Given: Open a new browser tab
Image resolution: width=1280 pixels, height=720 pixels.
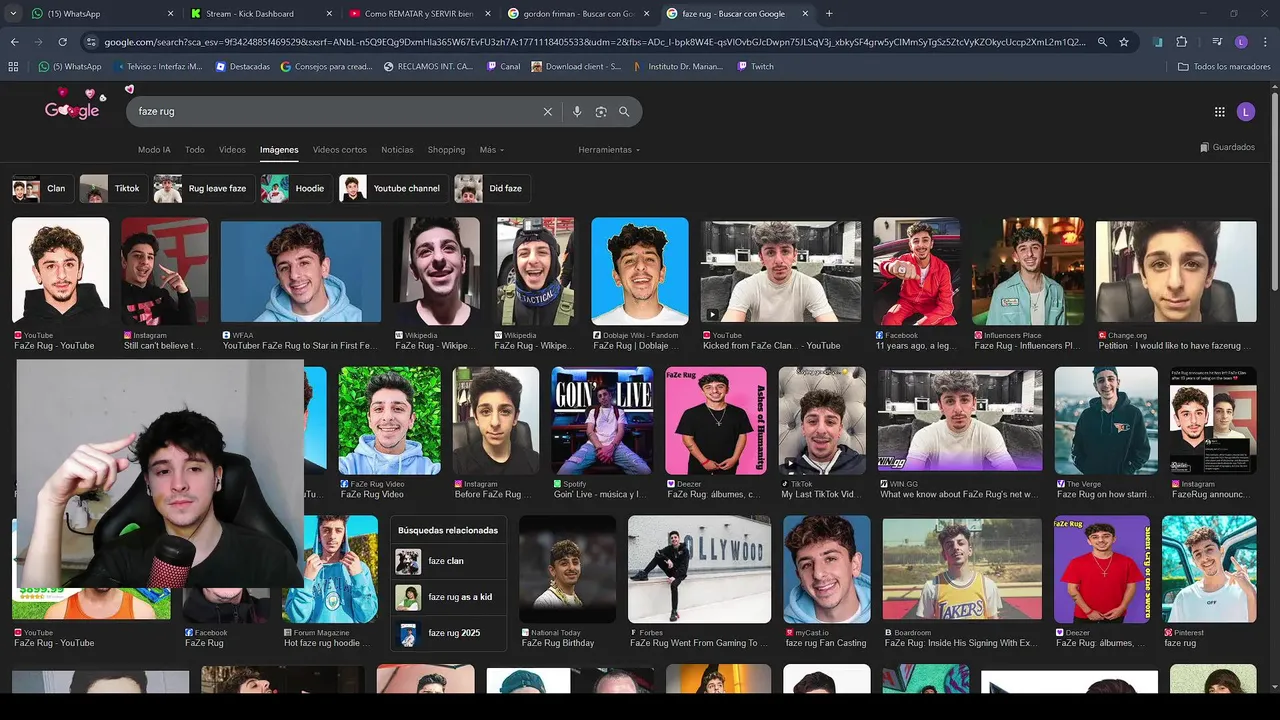Looking at the screenshot, I should [829, 14].
